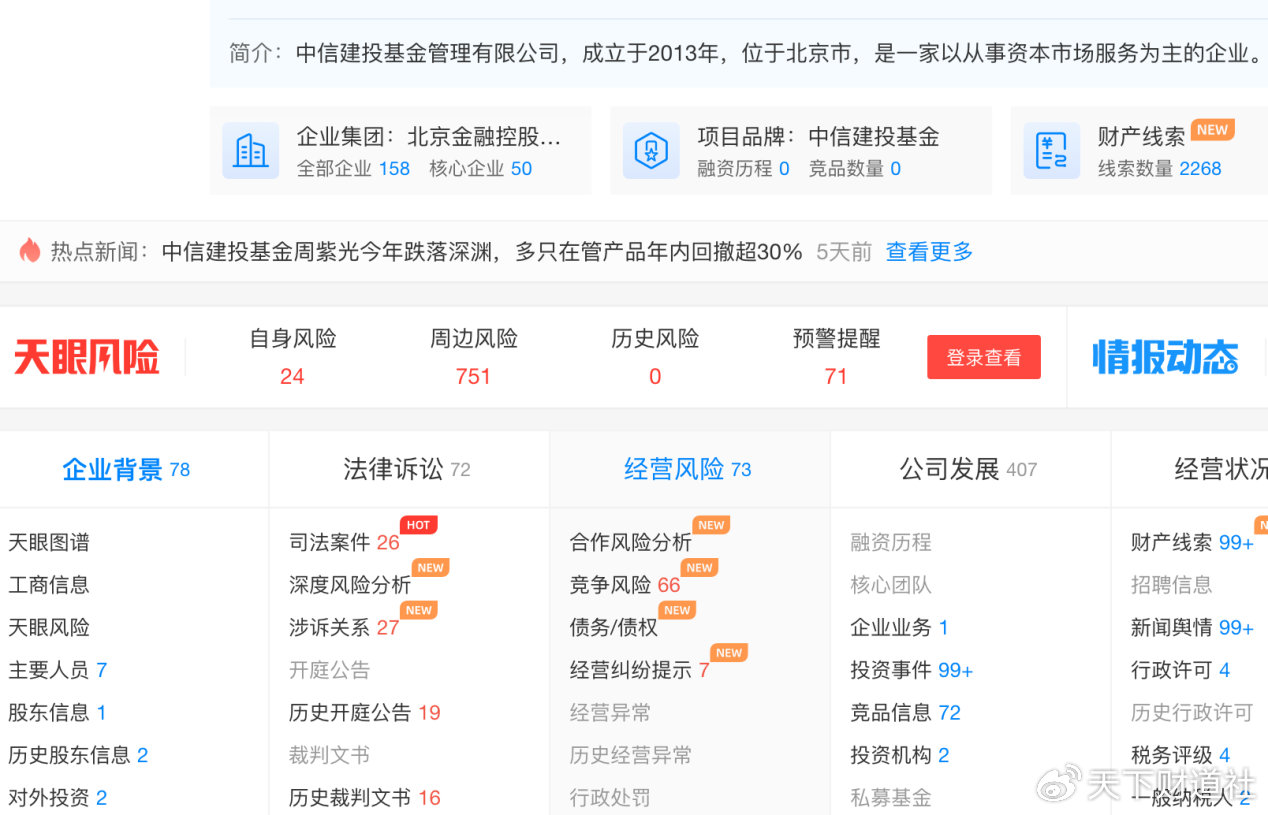1268x815 pixels.
Task: Open 竞品信息 72 entry
Action: (x=906, y=712)
